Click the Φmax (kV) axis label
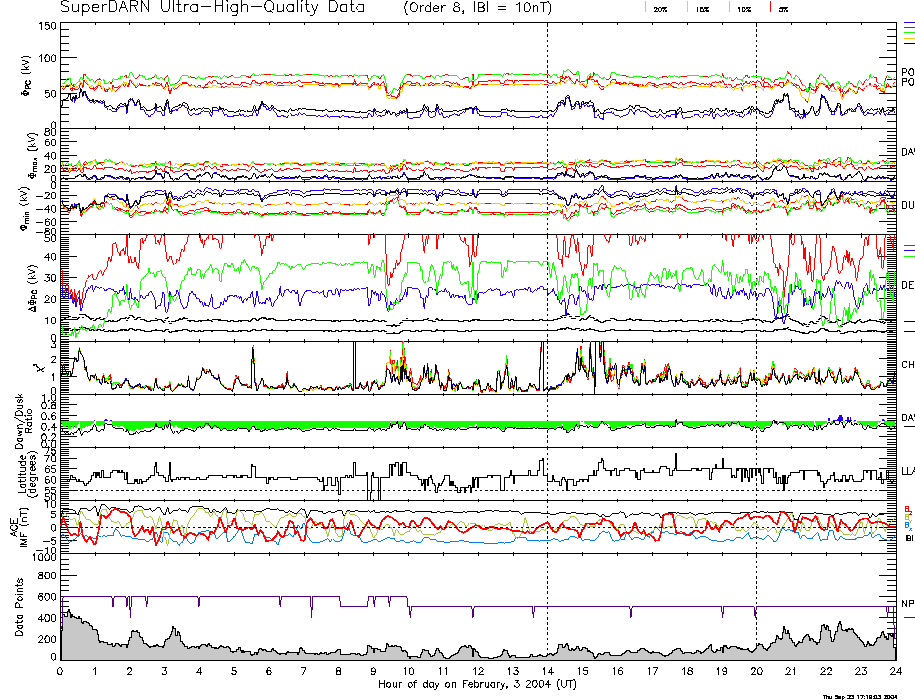 [x=31, y=154]
